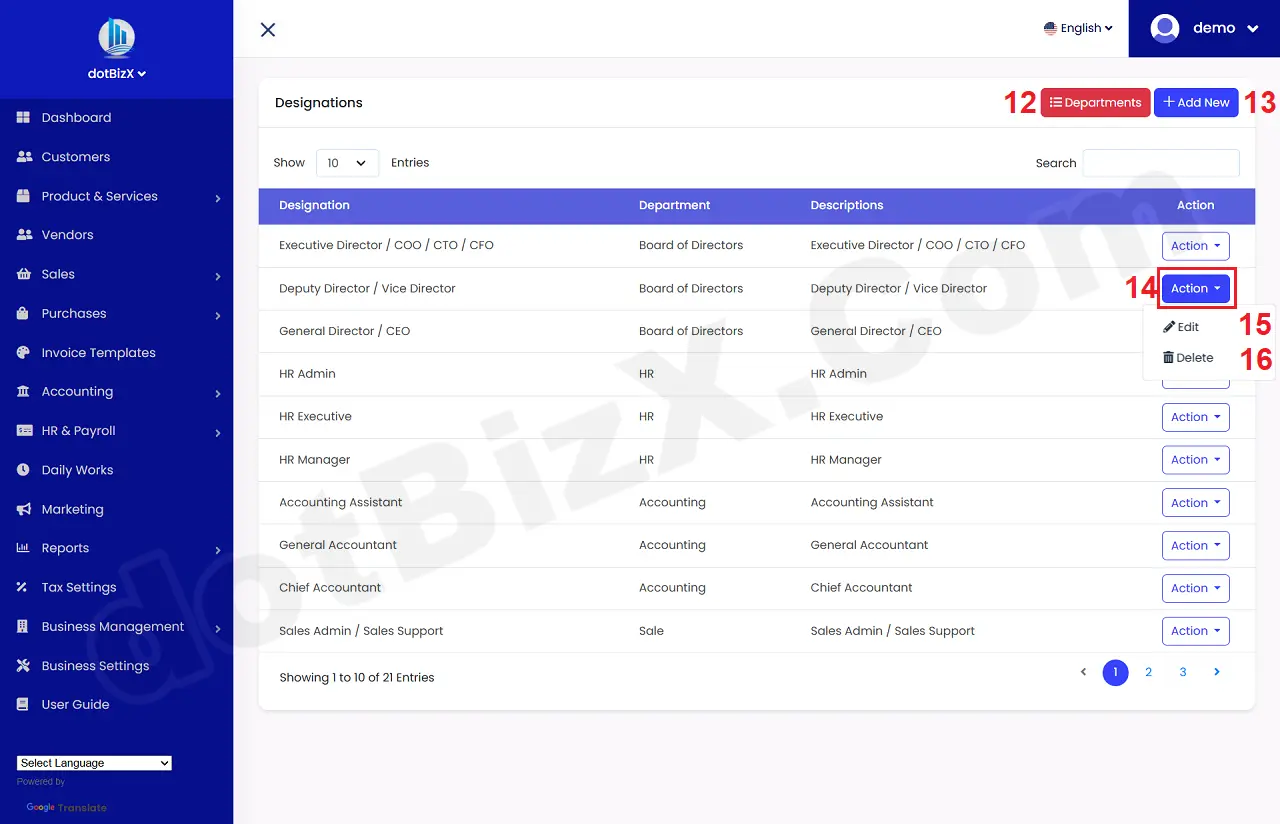Image resolution: width=1280 pixels, height=824 pixels.
Task: Open Purchases from the sidebar
Action: click(x=75, y=313)
